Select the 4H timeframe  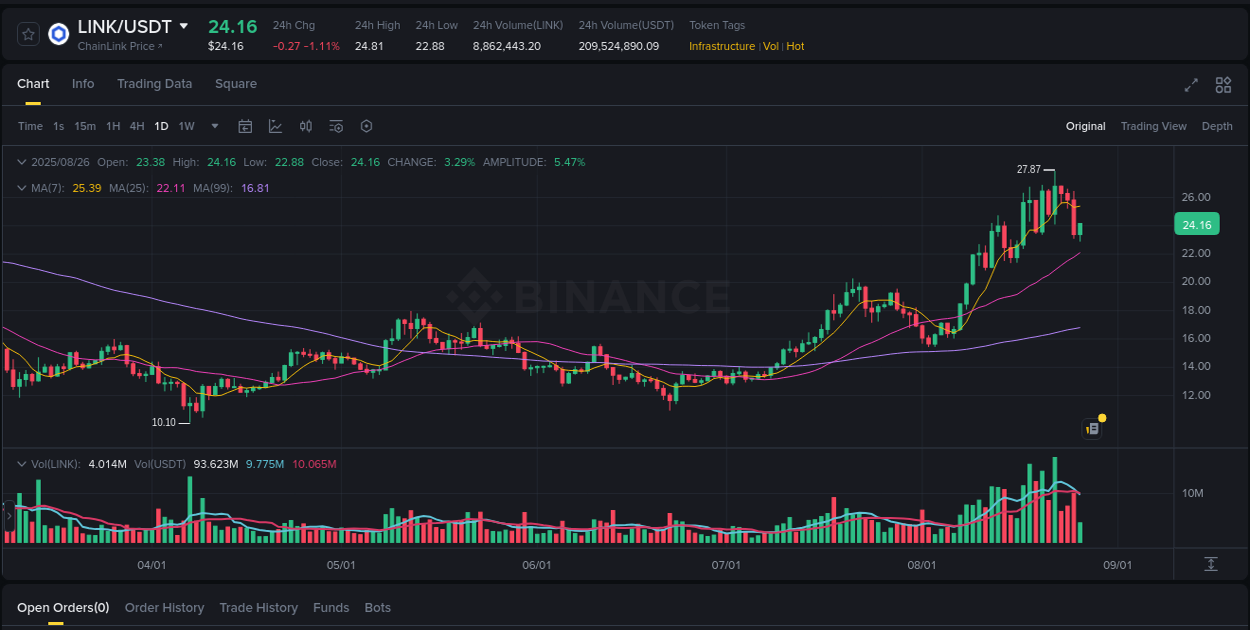click(136, 126)
